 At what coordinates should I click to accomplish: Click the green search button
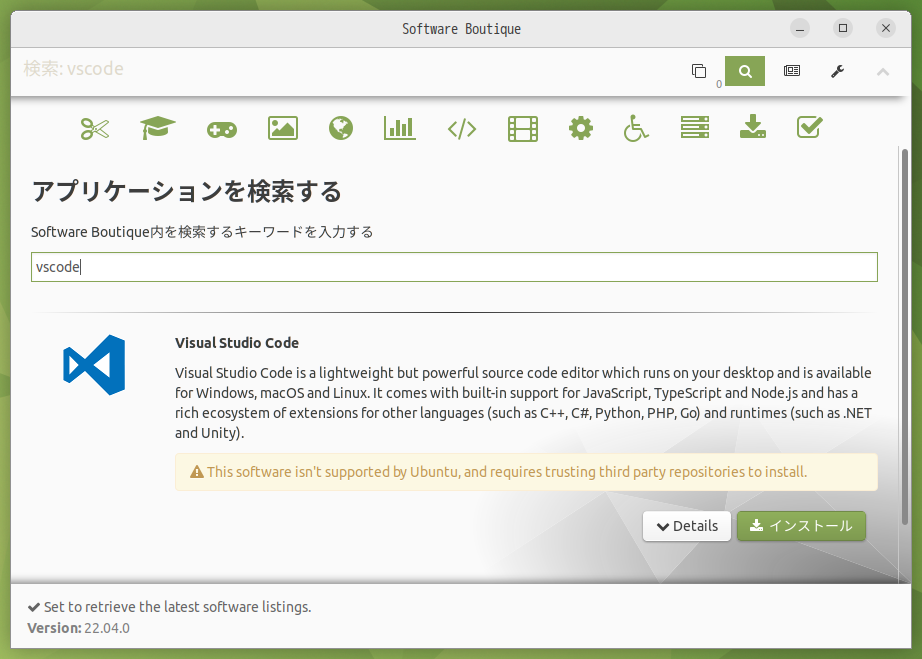click(745, 71)
